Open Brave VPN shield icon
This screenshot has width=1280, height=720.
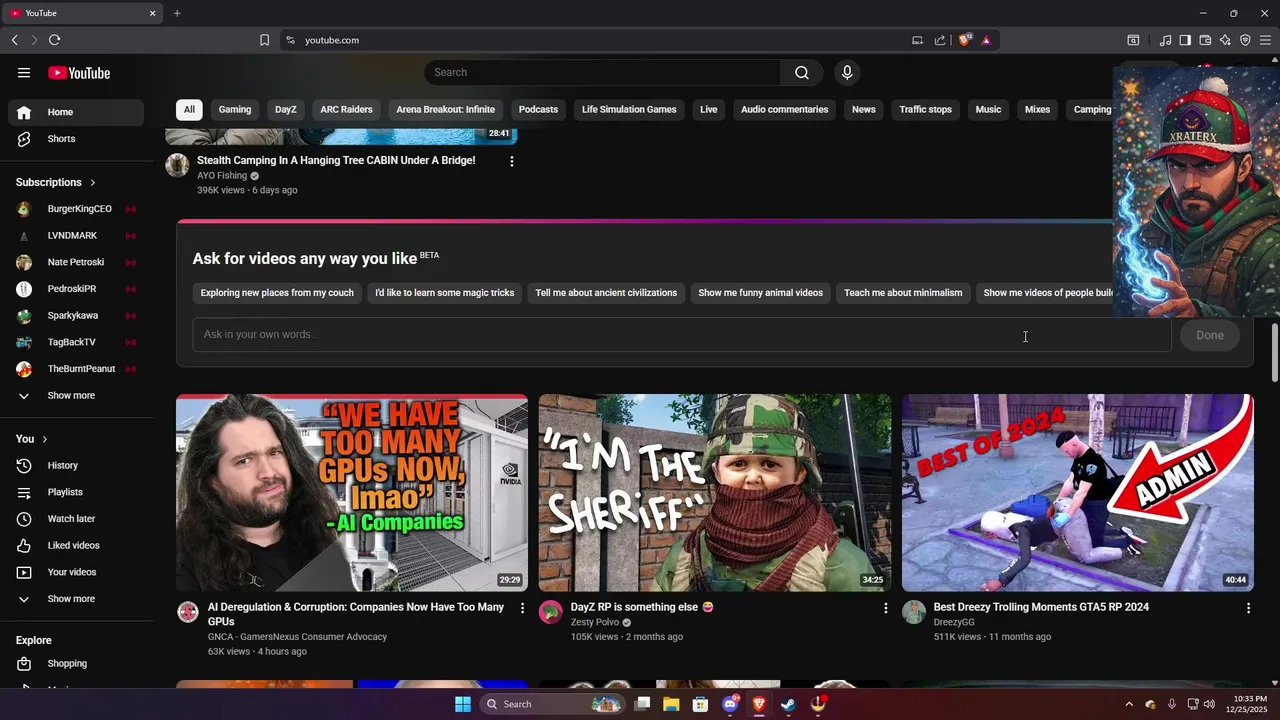point(1245,40)
